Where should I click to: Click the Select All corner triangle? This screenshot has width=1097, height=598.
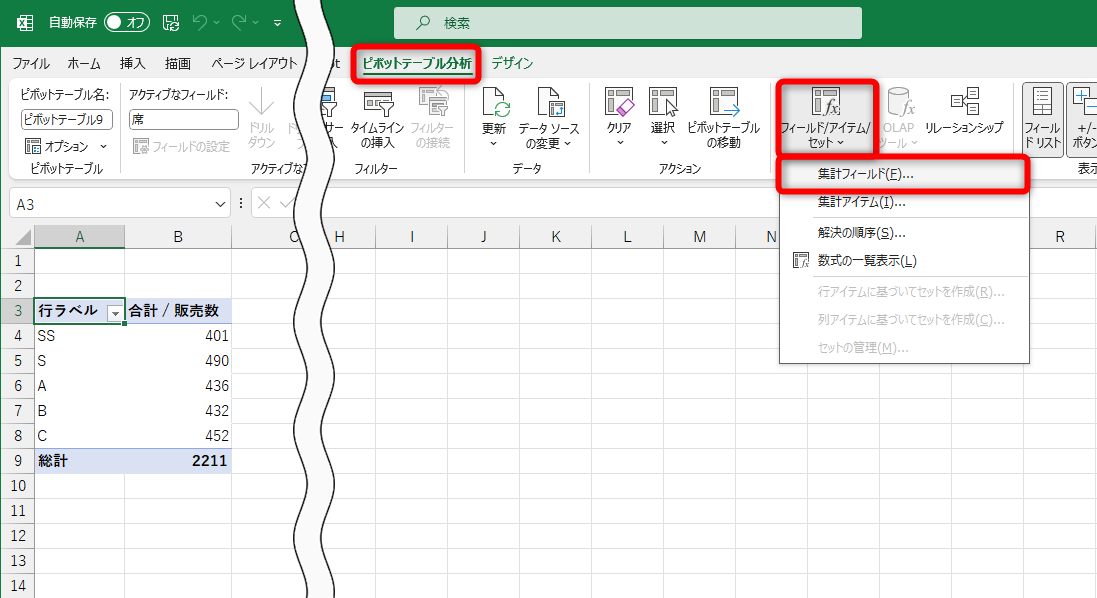point(23,237)
